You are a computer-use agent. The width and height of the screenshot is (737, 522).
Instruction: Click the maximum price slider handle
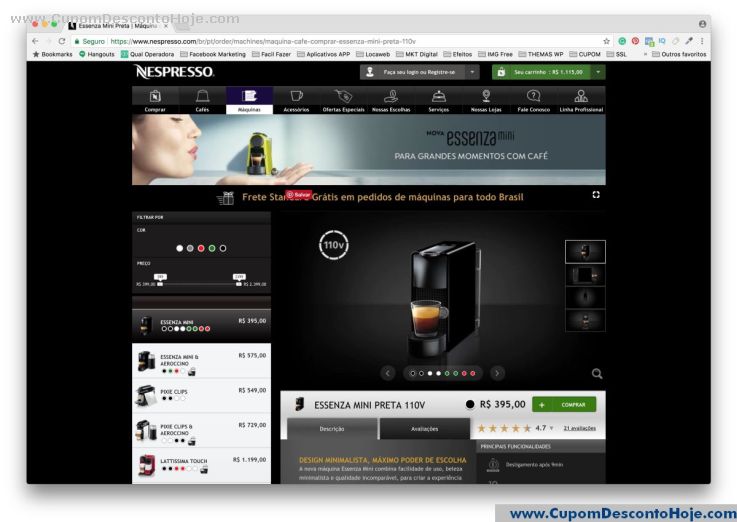[239, 284]
